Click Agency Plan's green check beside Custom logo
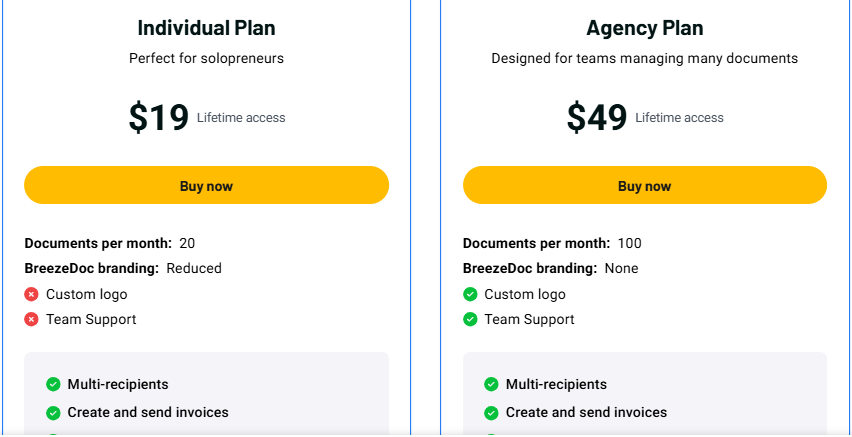Image resolution: width=852 pixels, height=437 pixels. point(470,295)
